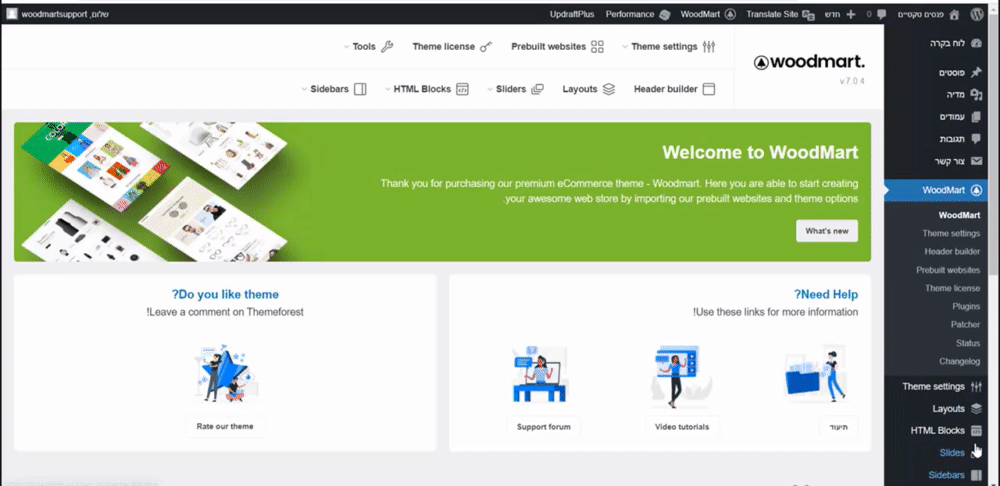The image size is (1000, 486).
Task: Click the Translate Site icon
Action: [809, 14]
